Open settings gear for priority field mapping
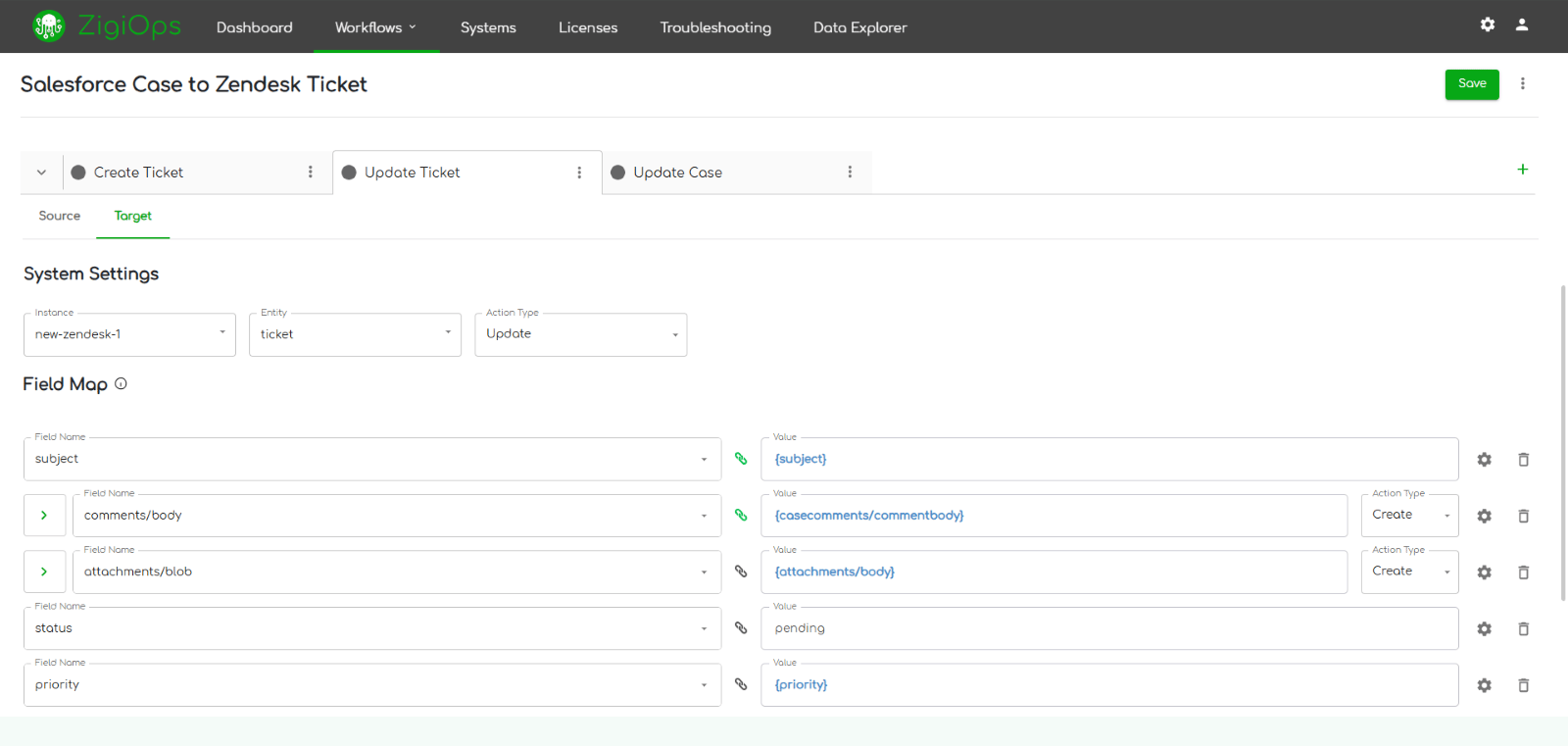The image size is (1568, 746). tap(1485, 685)
